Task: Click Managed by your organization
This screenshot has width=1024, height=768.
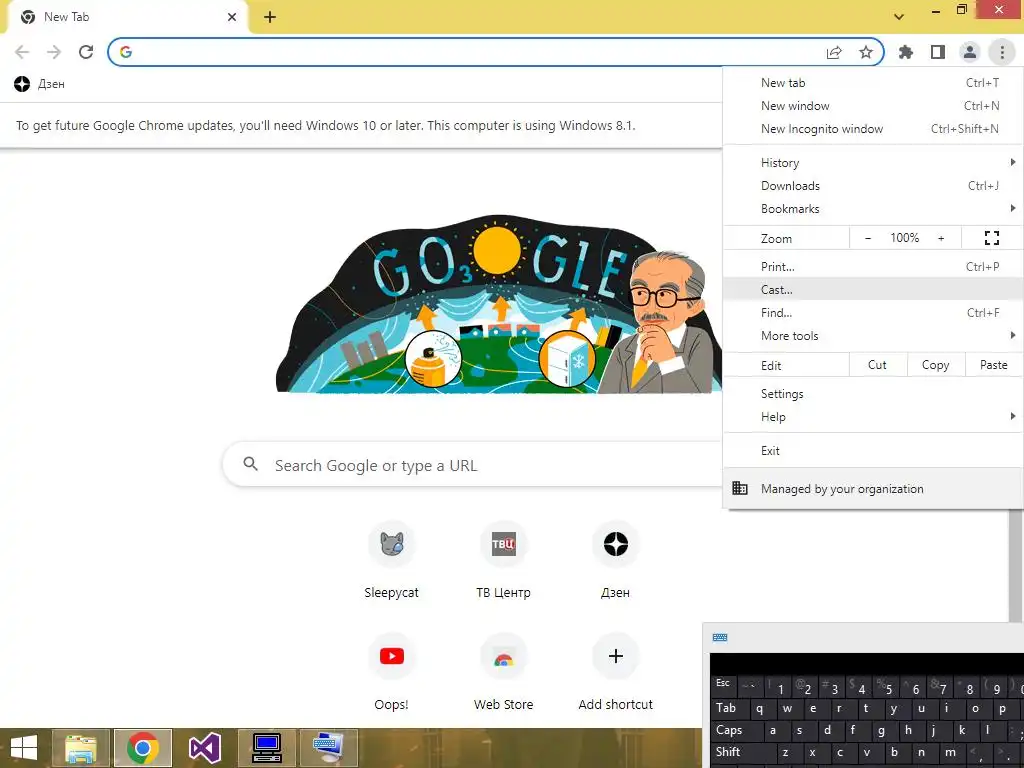Action: (x=873, y=488)
